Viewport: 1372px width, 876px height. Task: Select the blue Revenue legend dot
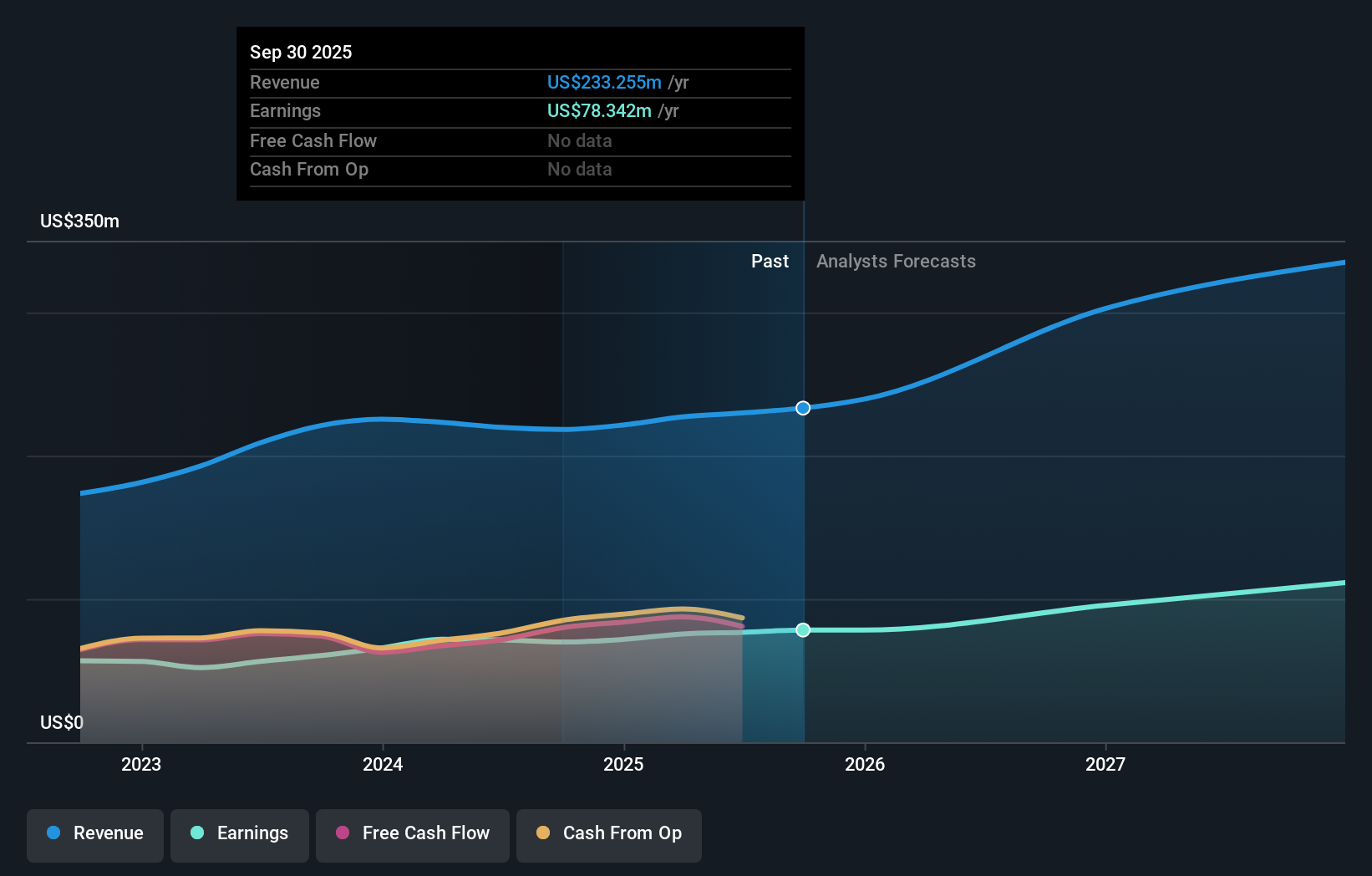point(53,835)
